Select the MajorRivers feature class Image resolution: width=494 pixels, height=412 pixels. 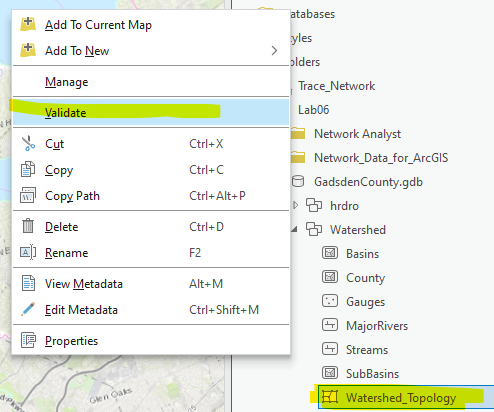click(x=377, y=325)
